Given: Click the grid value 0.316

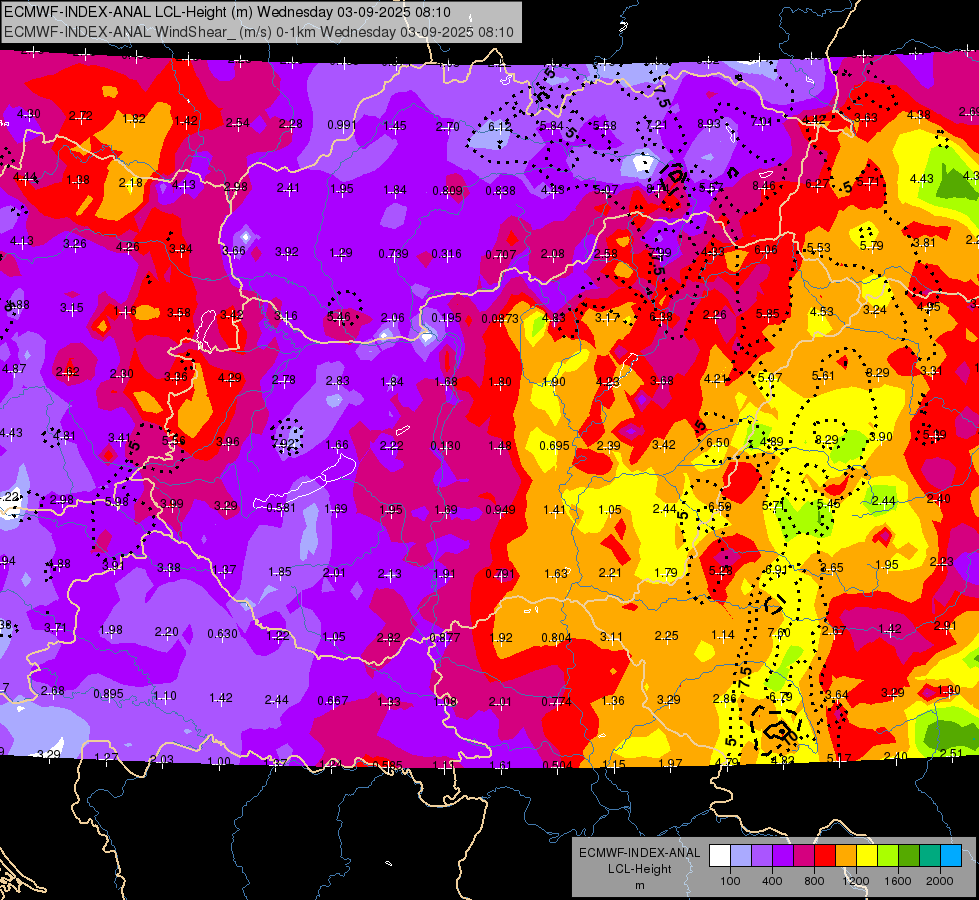Looking at the screenshot, I should tap(446, 254).
